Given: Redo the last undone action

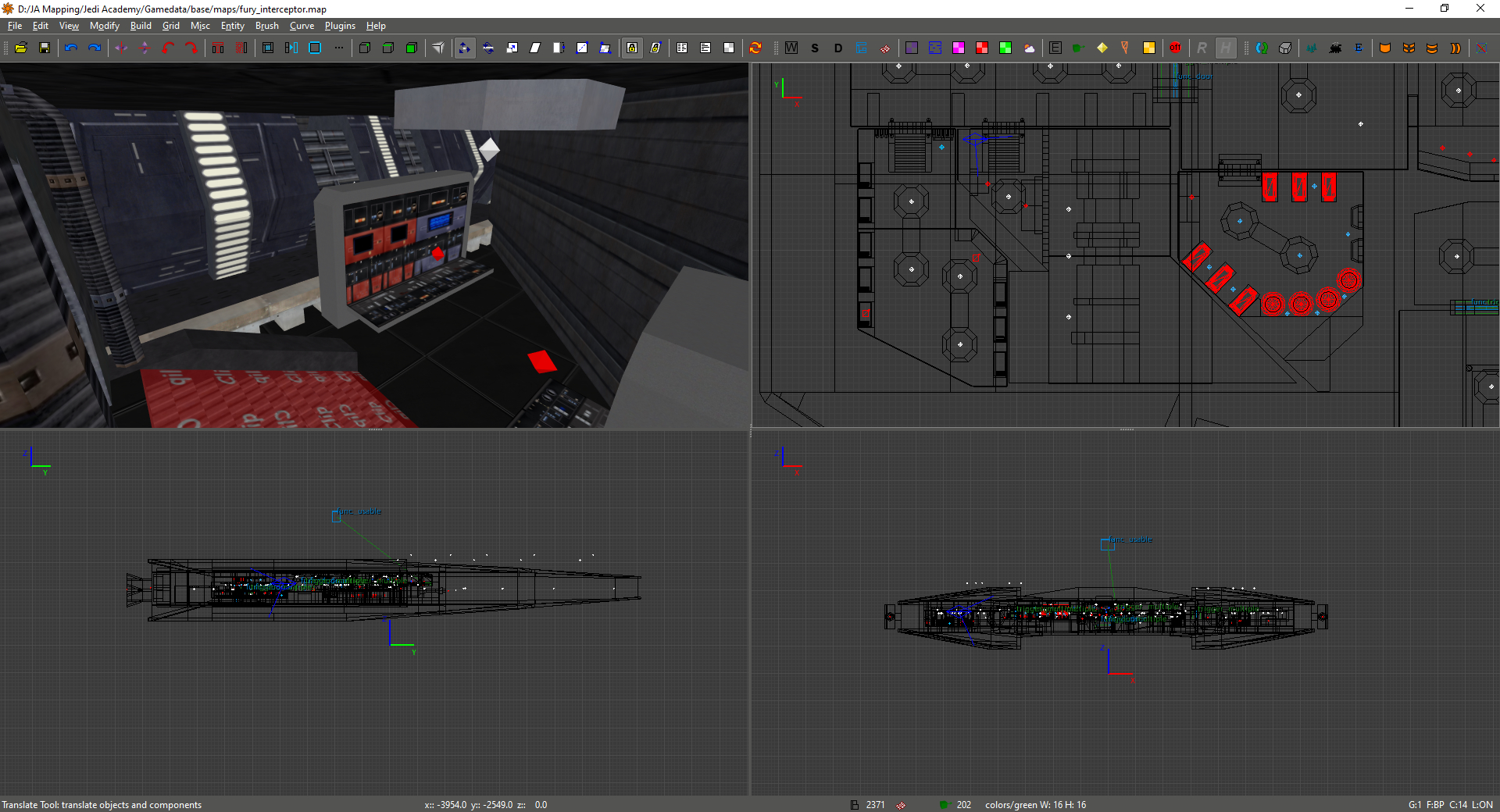Looking at the screenshot, I should click(95, 48).
